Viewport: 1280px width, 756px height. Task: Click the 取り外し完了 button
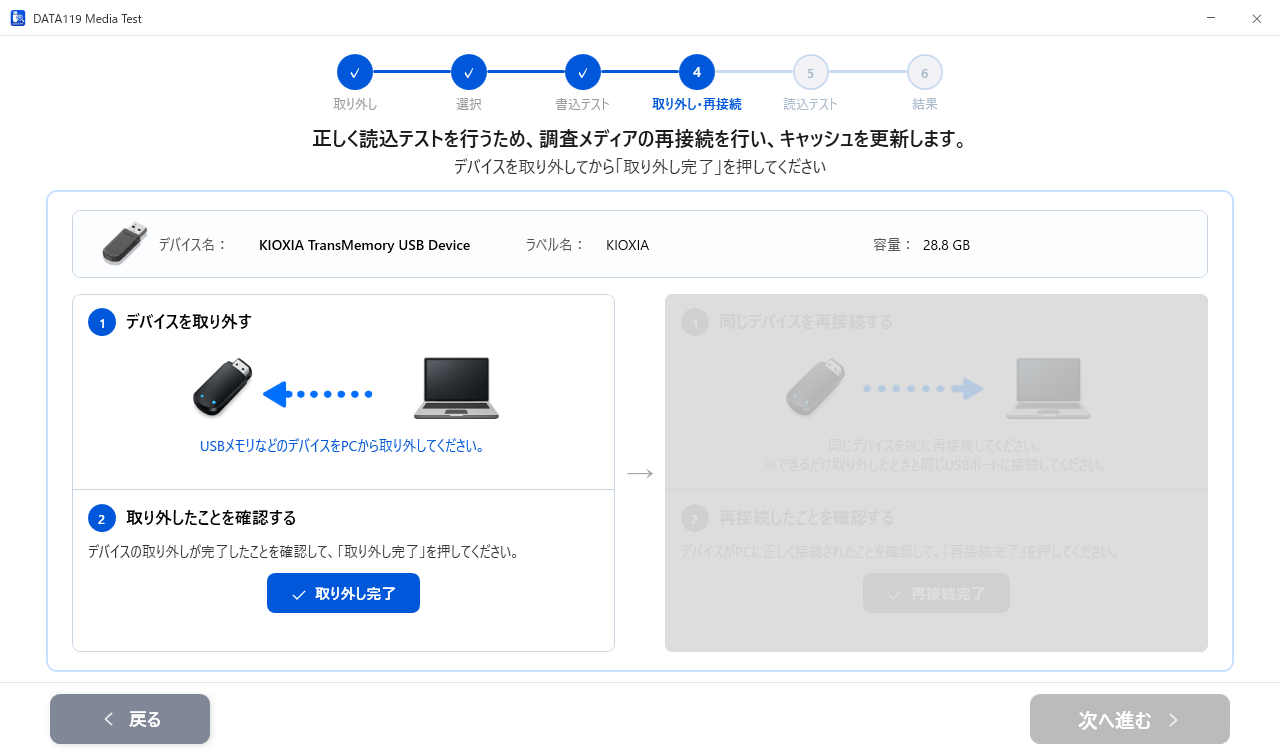point(343,593)
